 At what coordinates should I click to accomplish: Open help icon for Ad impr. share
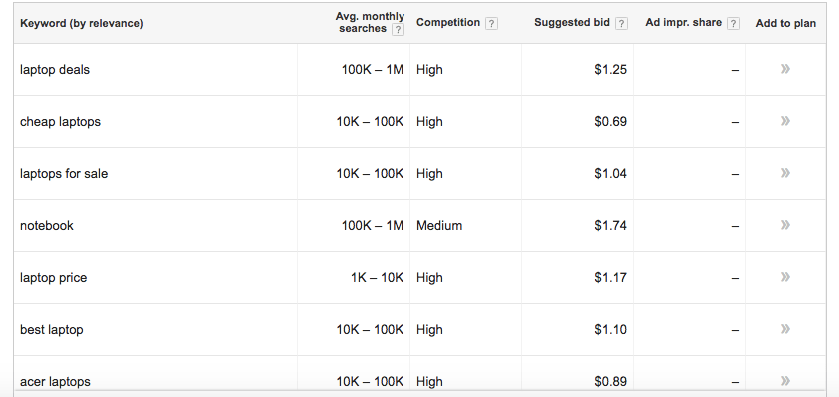pyautogui.click(x=734, y=24)
